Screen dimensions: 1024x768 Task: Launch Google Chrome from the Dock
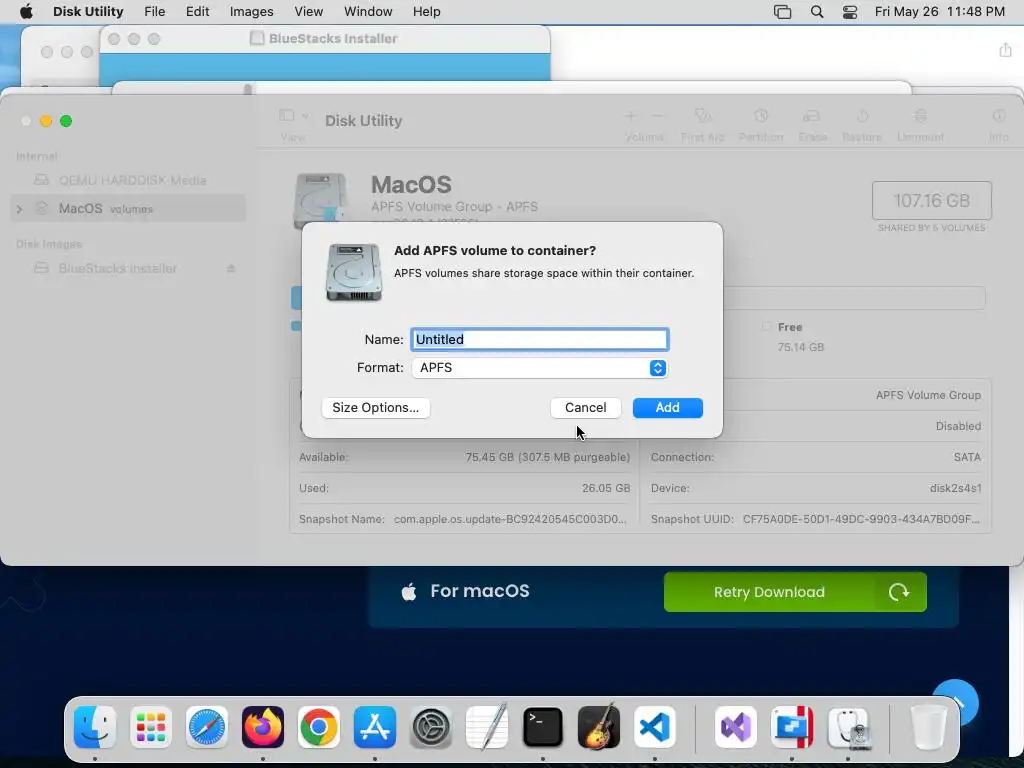[319, 727]
